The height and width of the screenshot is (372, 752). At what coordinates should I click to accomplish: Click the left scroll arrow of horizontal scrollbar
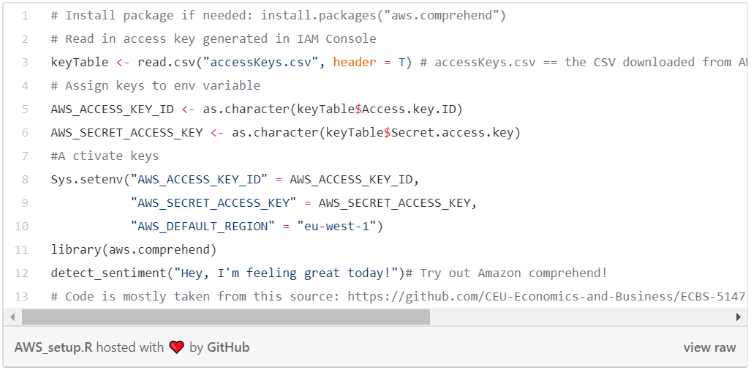(12, 317)
